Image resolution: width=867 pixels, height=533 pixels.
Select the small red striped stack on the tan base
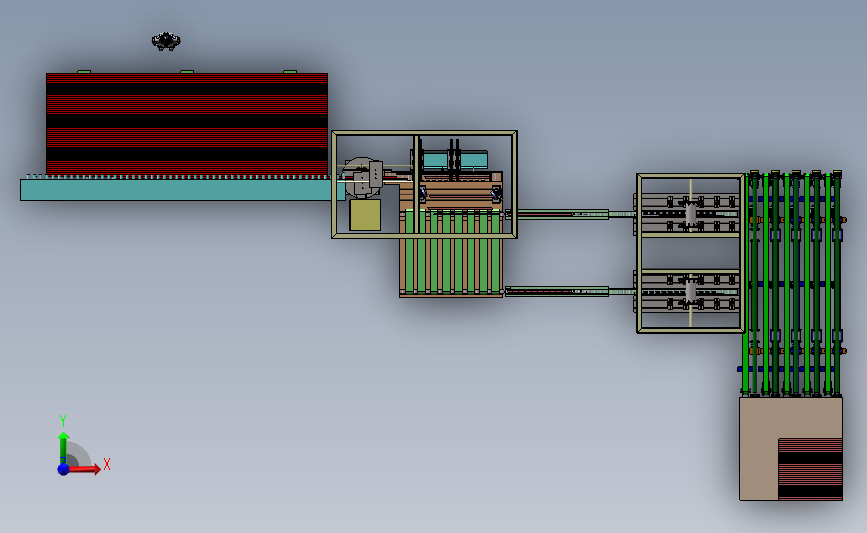(810, 469)
